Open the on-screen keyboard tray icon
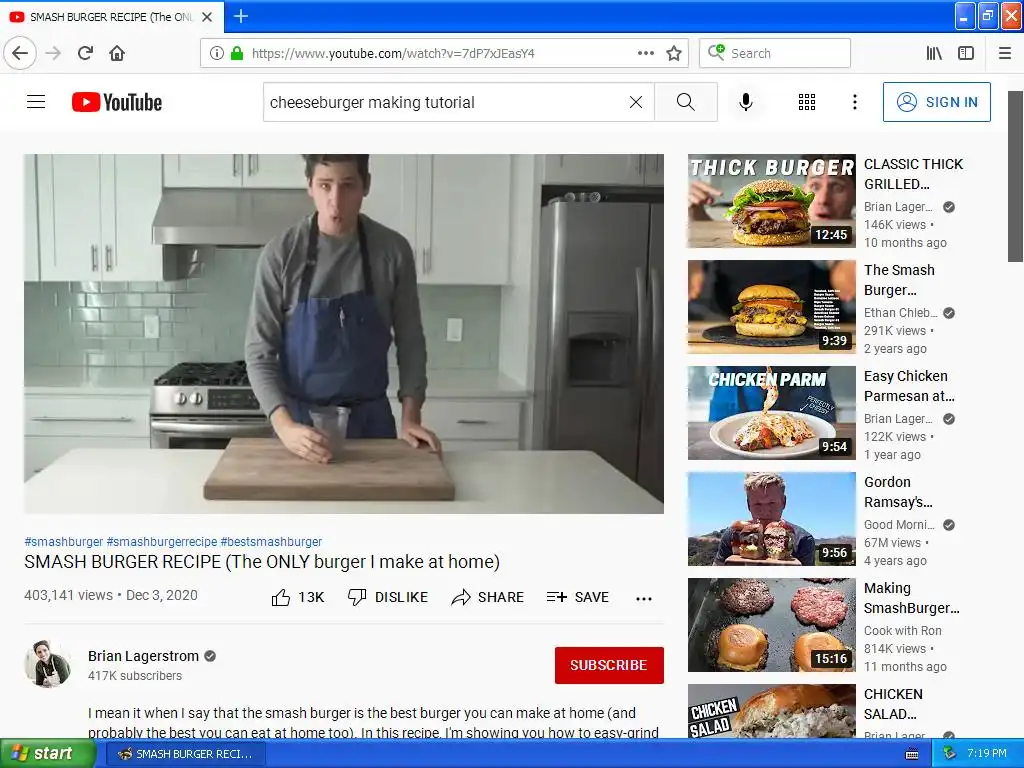Screen dimensions: 1024x768 [x=912, y=754]
